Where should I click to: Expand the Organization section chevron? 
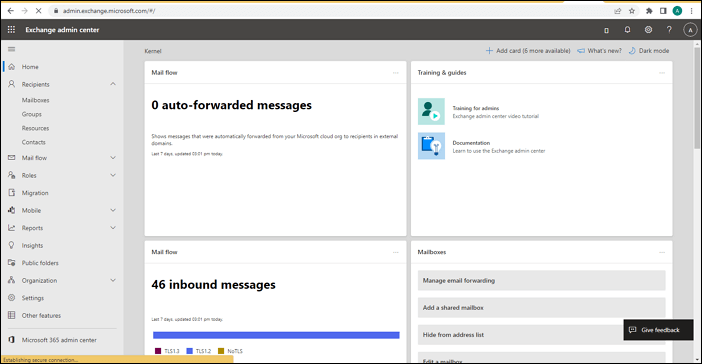tap(113, 280)
